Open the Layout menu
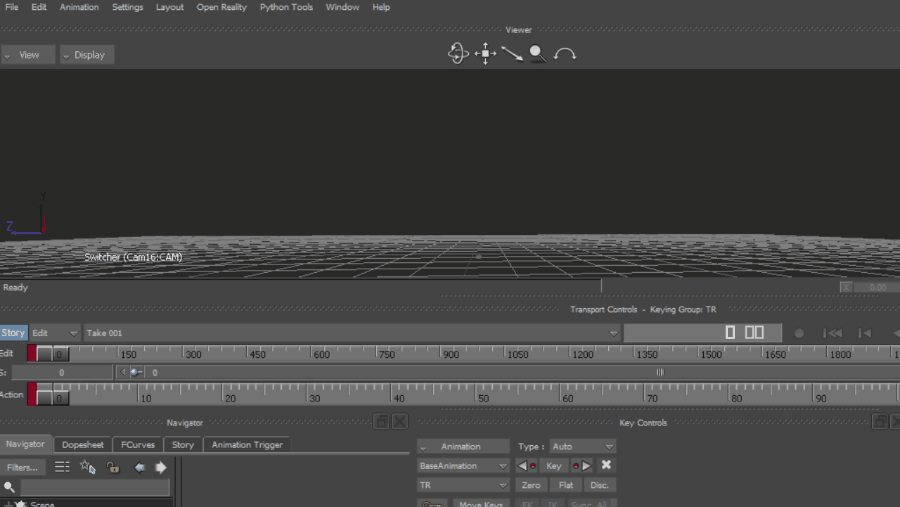Viewport: 900px width, 507px height. click(169, 7)
